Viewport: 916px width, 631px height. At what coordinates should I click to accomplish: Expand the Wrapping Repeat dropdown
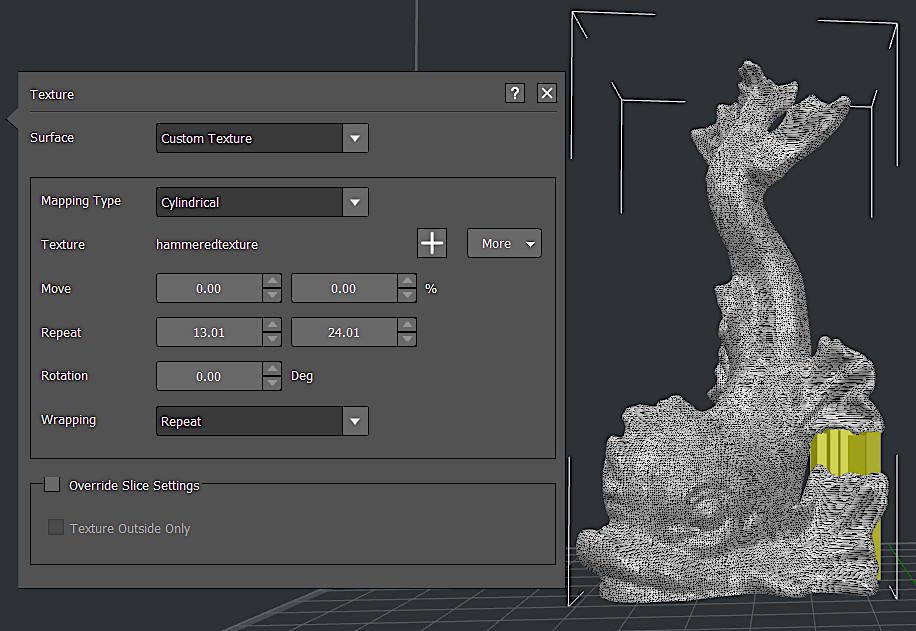[x=355, y=421]
